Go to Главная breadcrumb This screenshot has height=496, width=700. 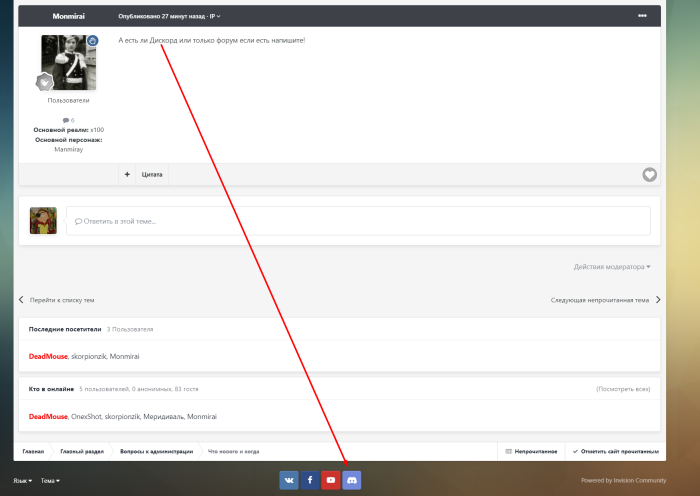click(x=33, y=451)
